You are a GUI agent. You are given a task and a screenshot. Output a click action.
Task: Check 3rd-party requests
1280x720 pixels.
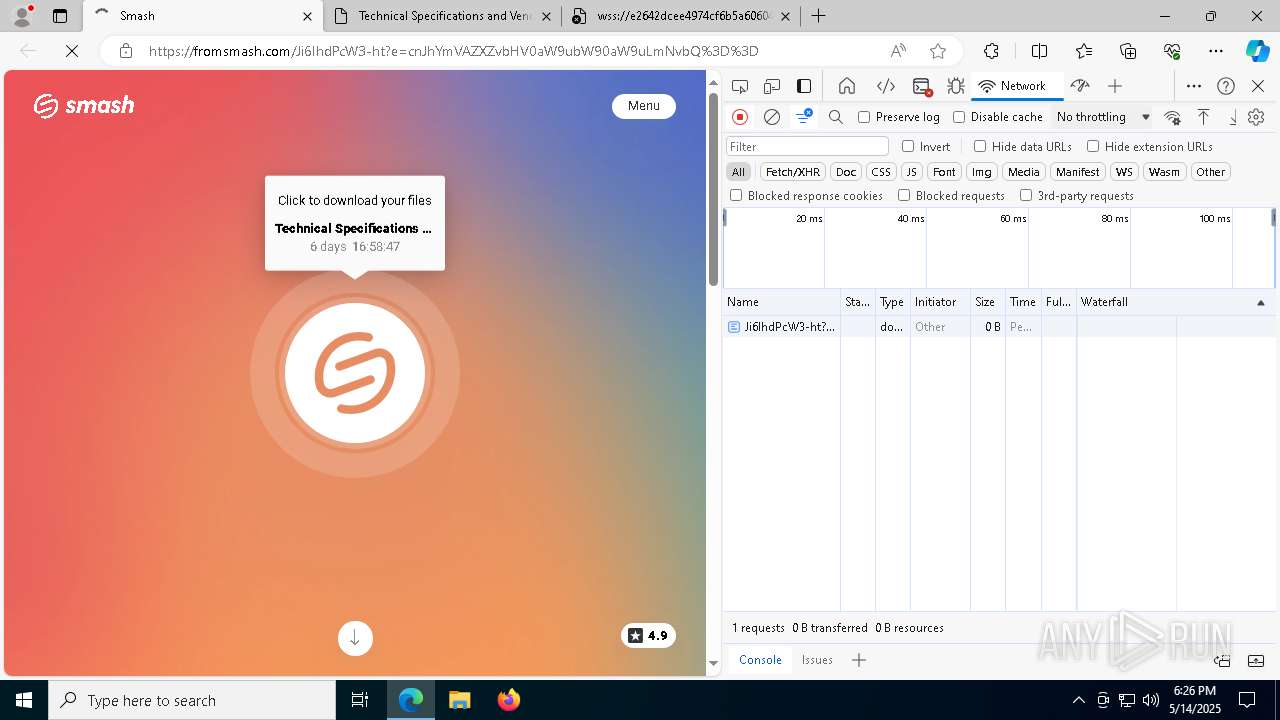point(1026,196)
